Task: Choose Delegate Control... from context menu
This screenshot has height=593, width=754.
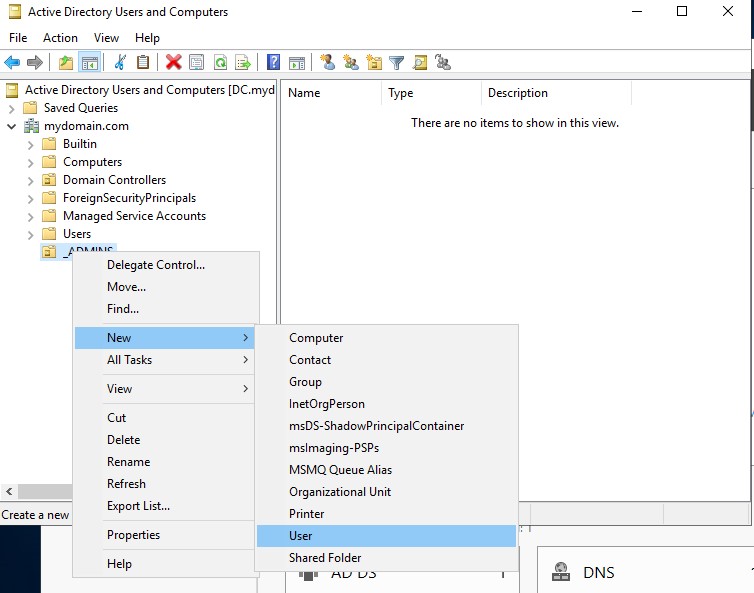Action: click(165, 265)
